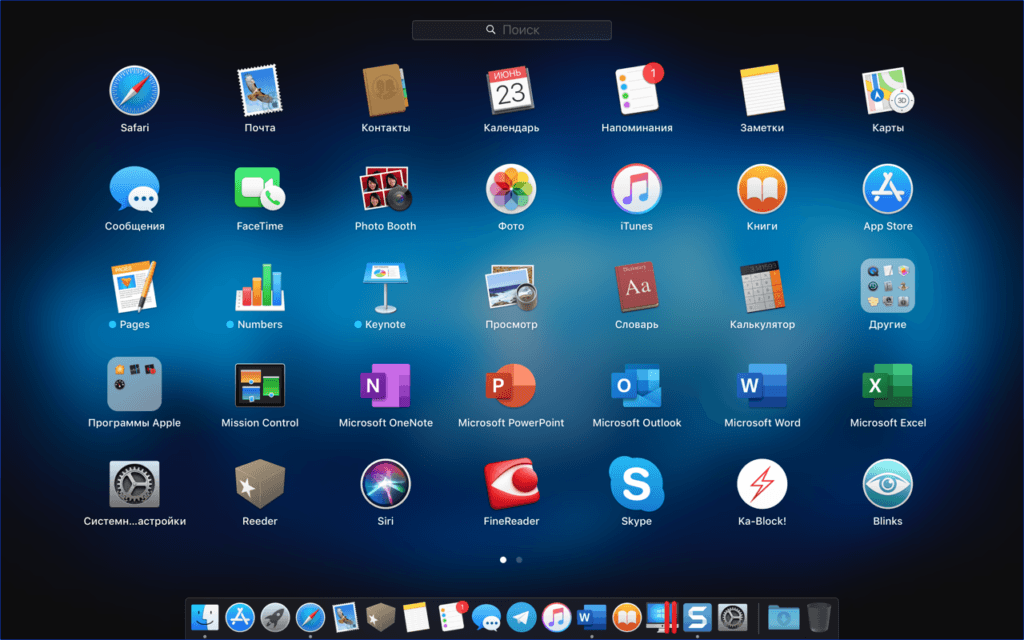The height and width of the screenshot is (640, 1024).
Task: Open Microsoft PowerPoint
Action: click(x=511, y=386)
